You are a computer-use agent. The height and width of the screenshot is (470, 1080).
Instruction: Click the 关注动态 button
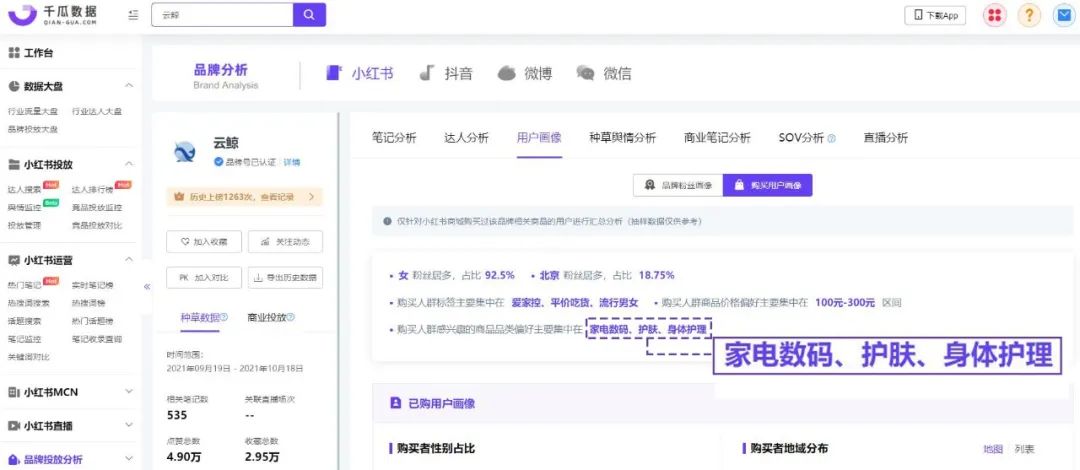pos(285,242)
